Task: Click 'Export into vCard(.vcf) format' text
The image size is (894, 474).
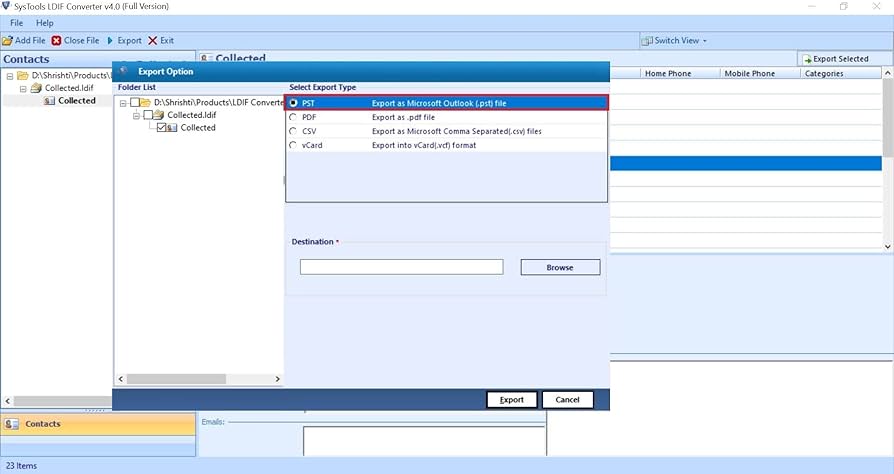Action: click(424, 145)
